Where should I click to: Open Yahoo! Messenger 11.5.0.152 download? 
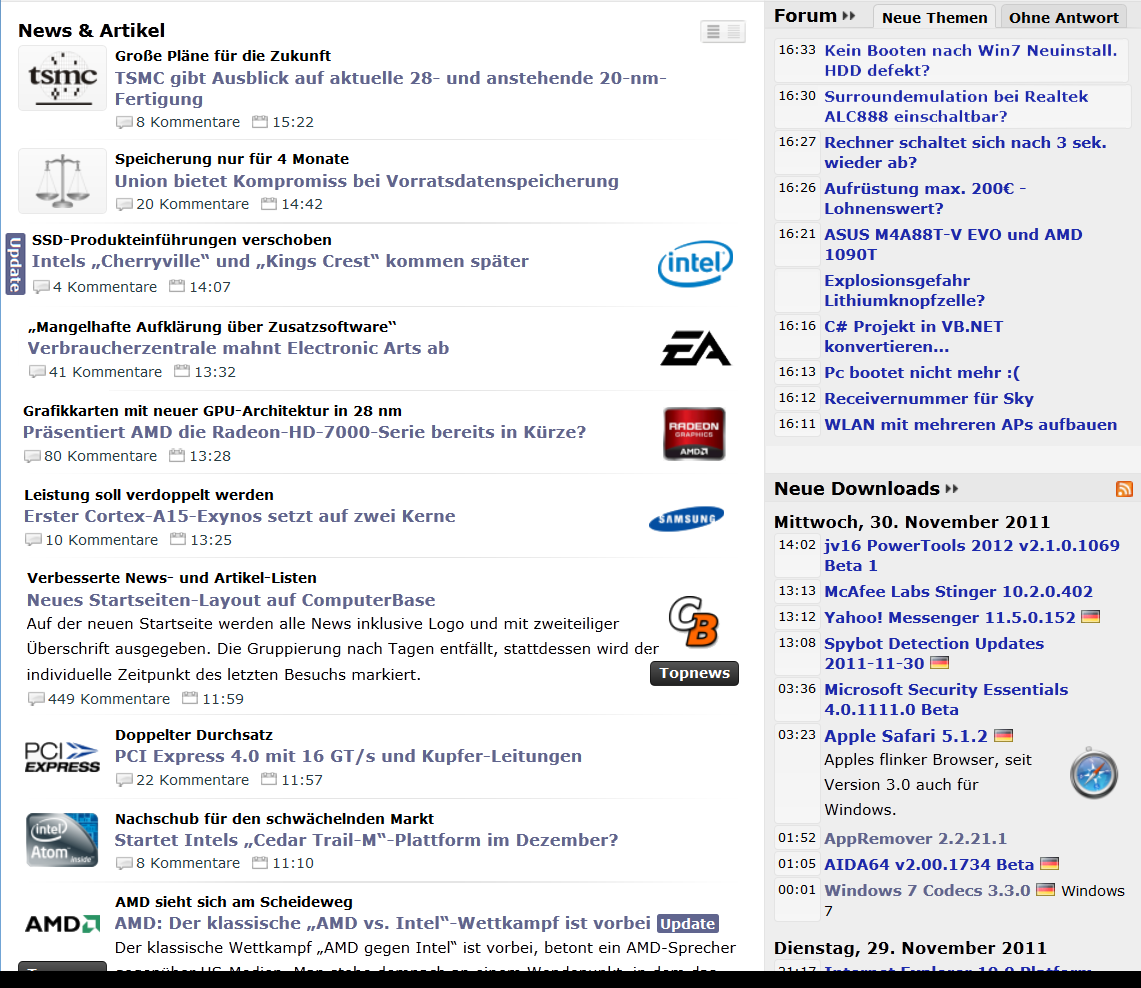click(950, 618)
